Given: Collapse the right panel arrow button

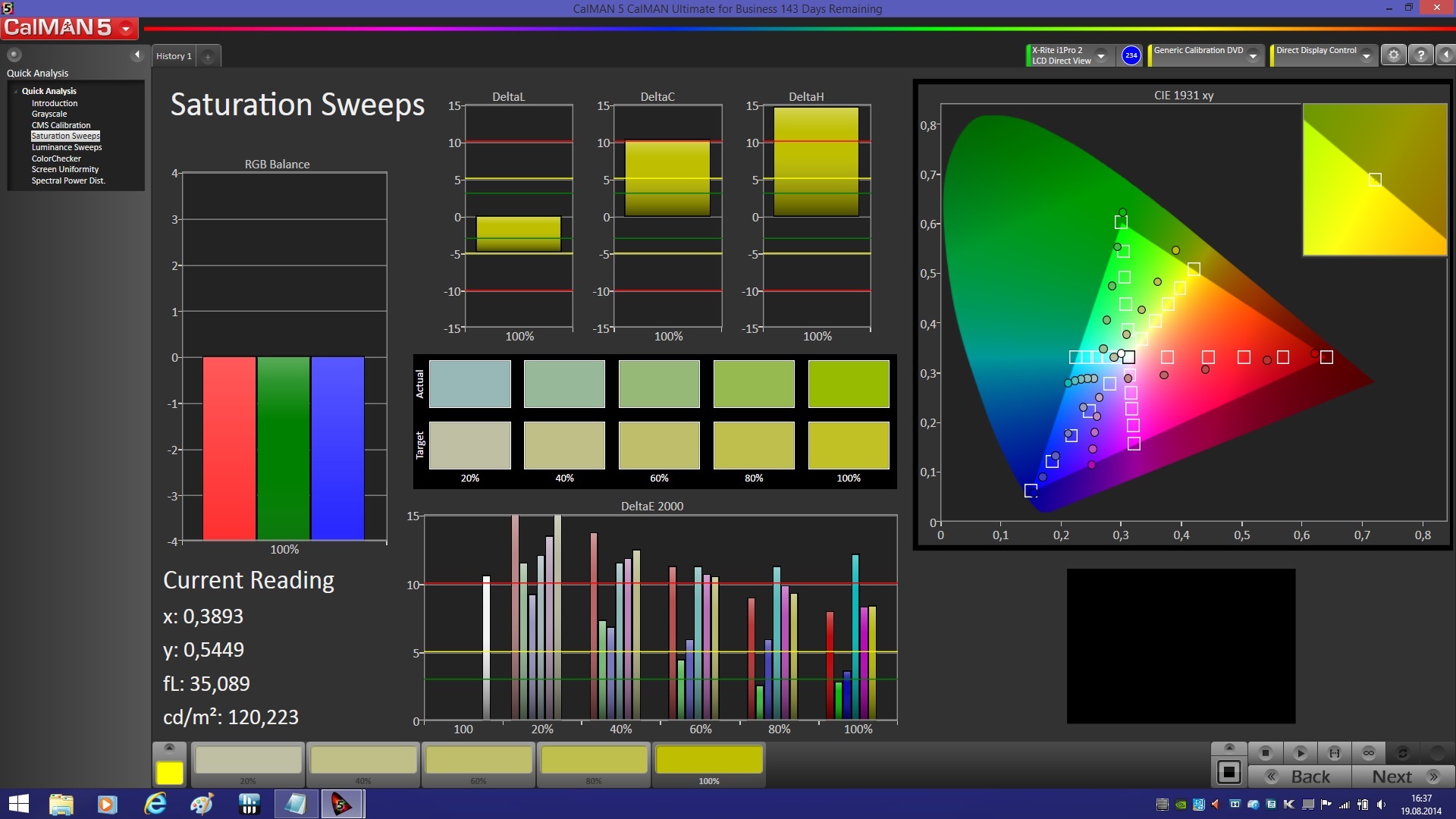Looking at the screenshot, I should click(x=1446, y=55).
